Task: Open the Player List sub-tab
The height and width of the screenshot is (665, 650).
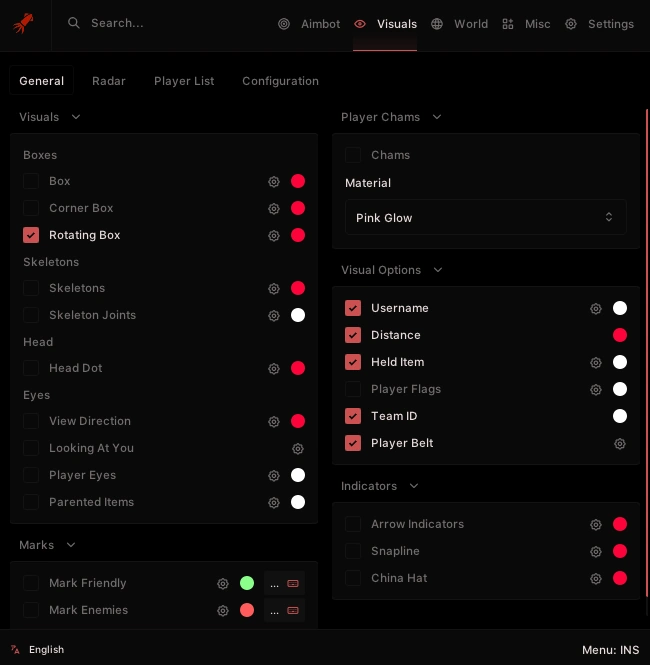Action: [184, 81]
